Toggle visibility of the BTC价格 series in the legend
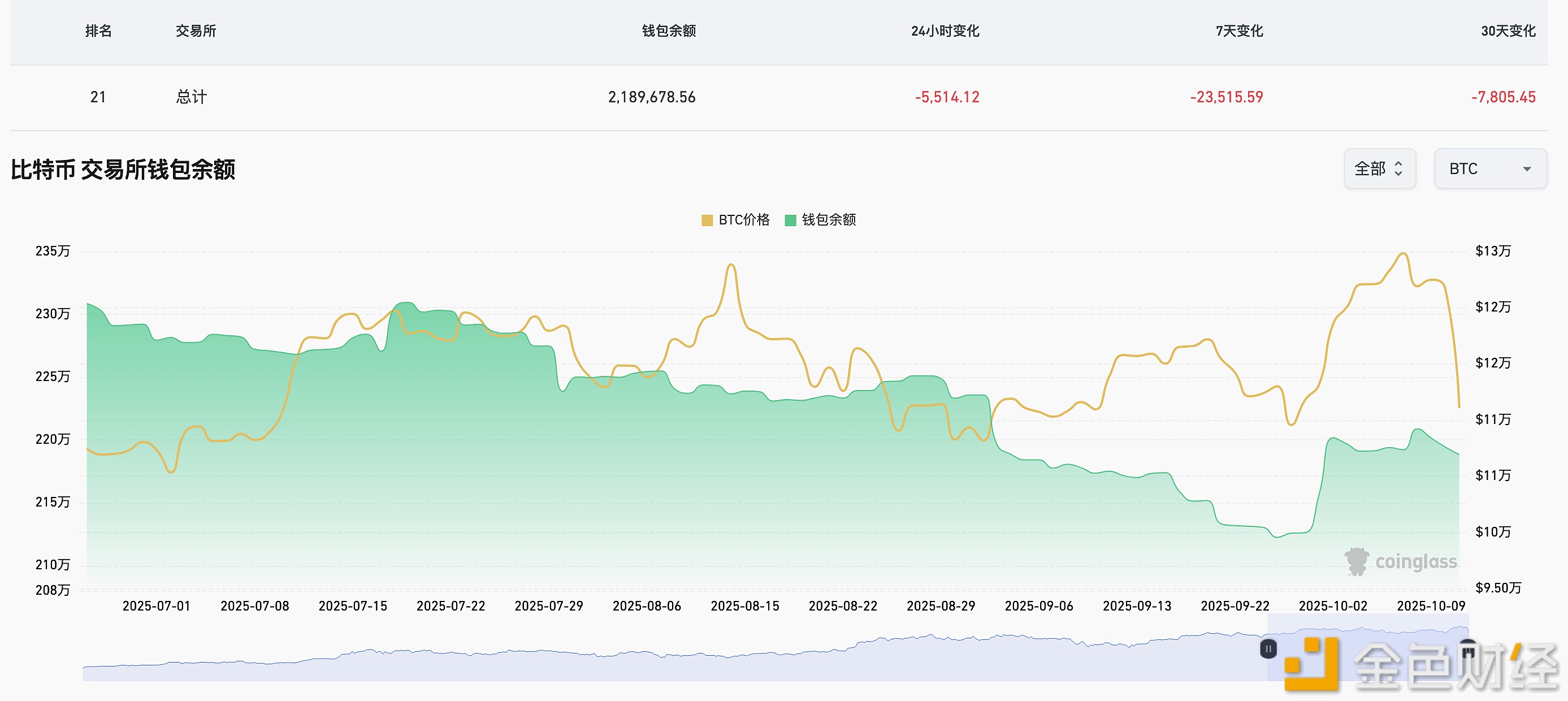This screenshot has height=701, width=1568. pos(744,220)
